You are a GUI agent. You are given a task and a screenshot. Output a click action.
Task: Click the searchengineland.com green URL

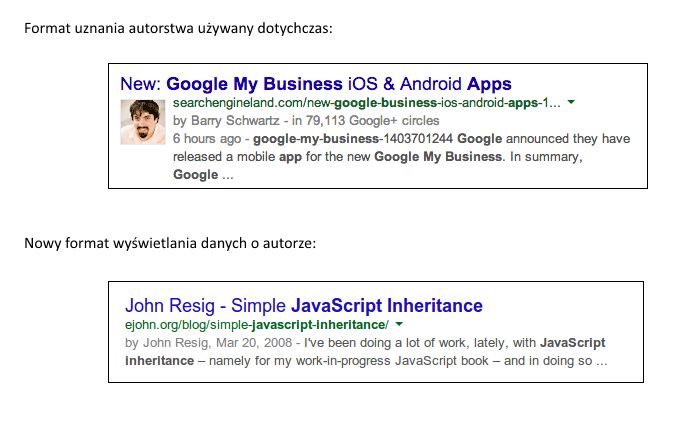(x=367, y=103)
